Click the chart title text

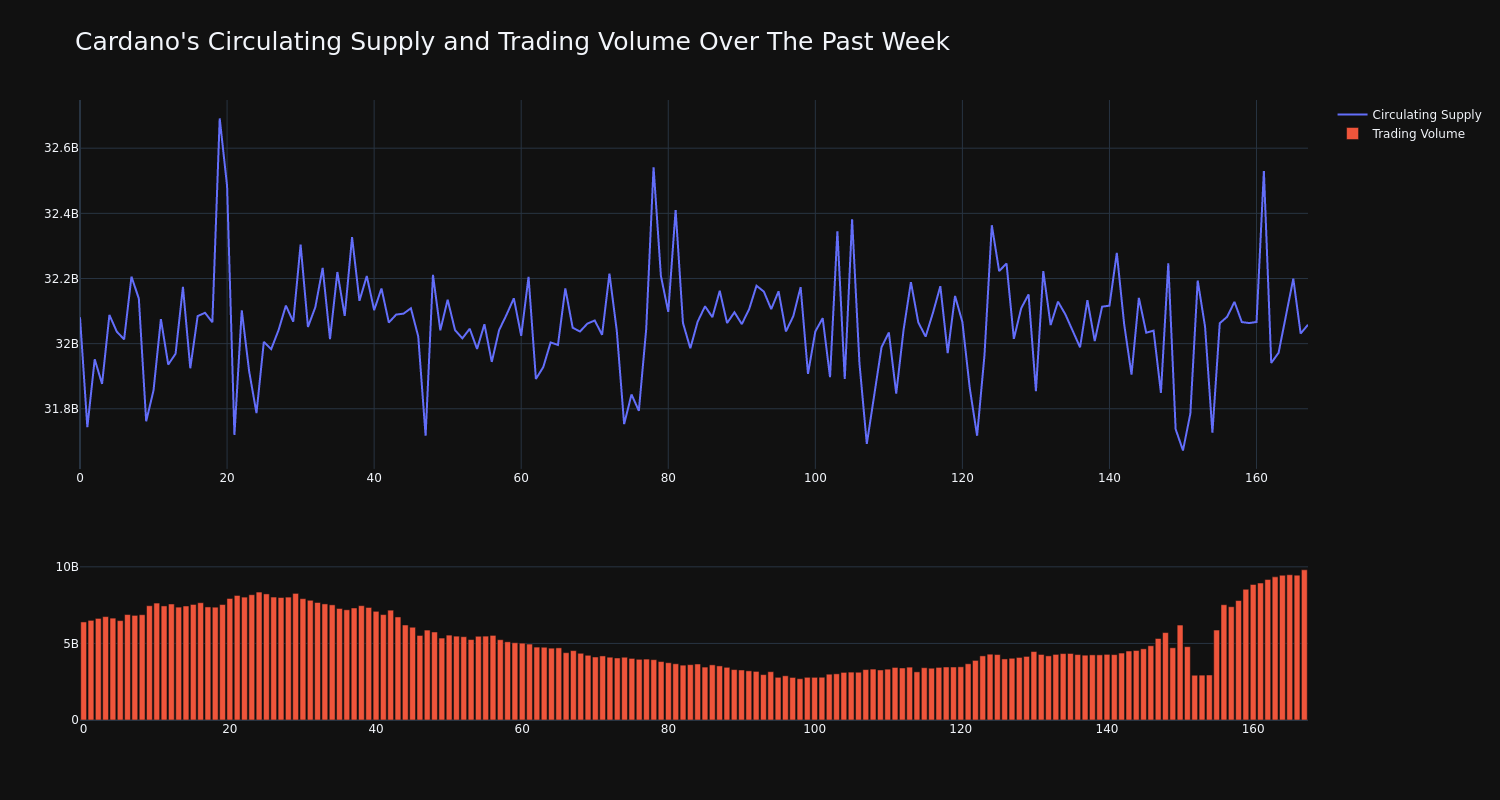[512, 42]
